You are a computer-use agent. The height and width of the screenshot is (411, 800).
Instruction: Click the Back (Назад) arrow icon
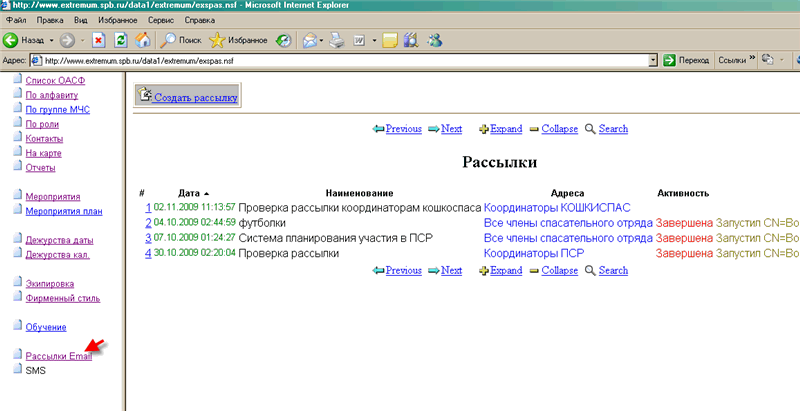pyautogui.click(x=10, y=40)
